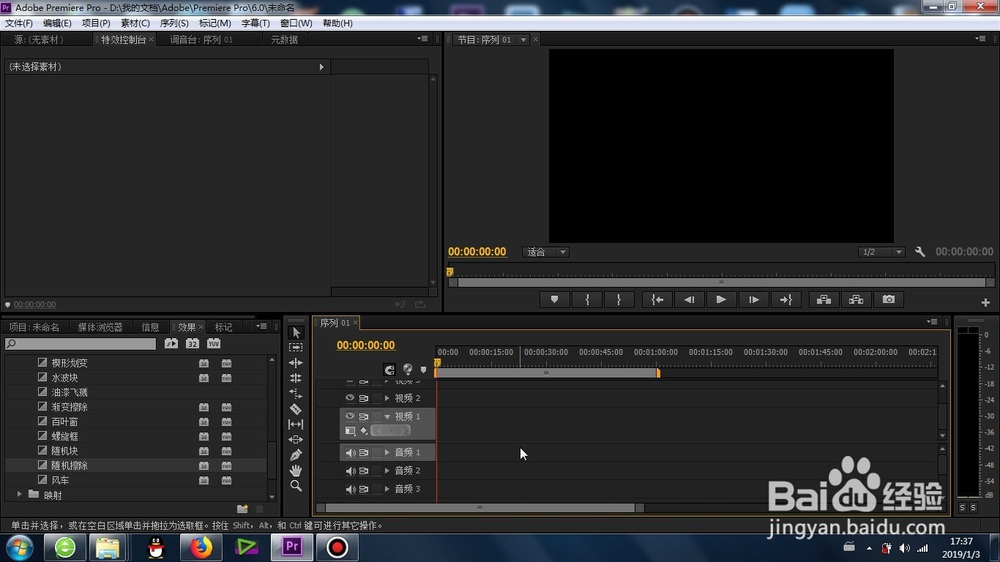Expand the 音频 3 track
1000x562 pixels.
point(387,489)
